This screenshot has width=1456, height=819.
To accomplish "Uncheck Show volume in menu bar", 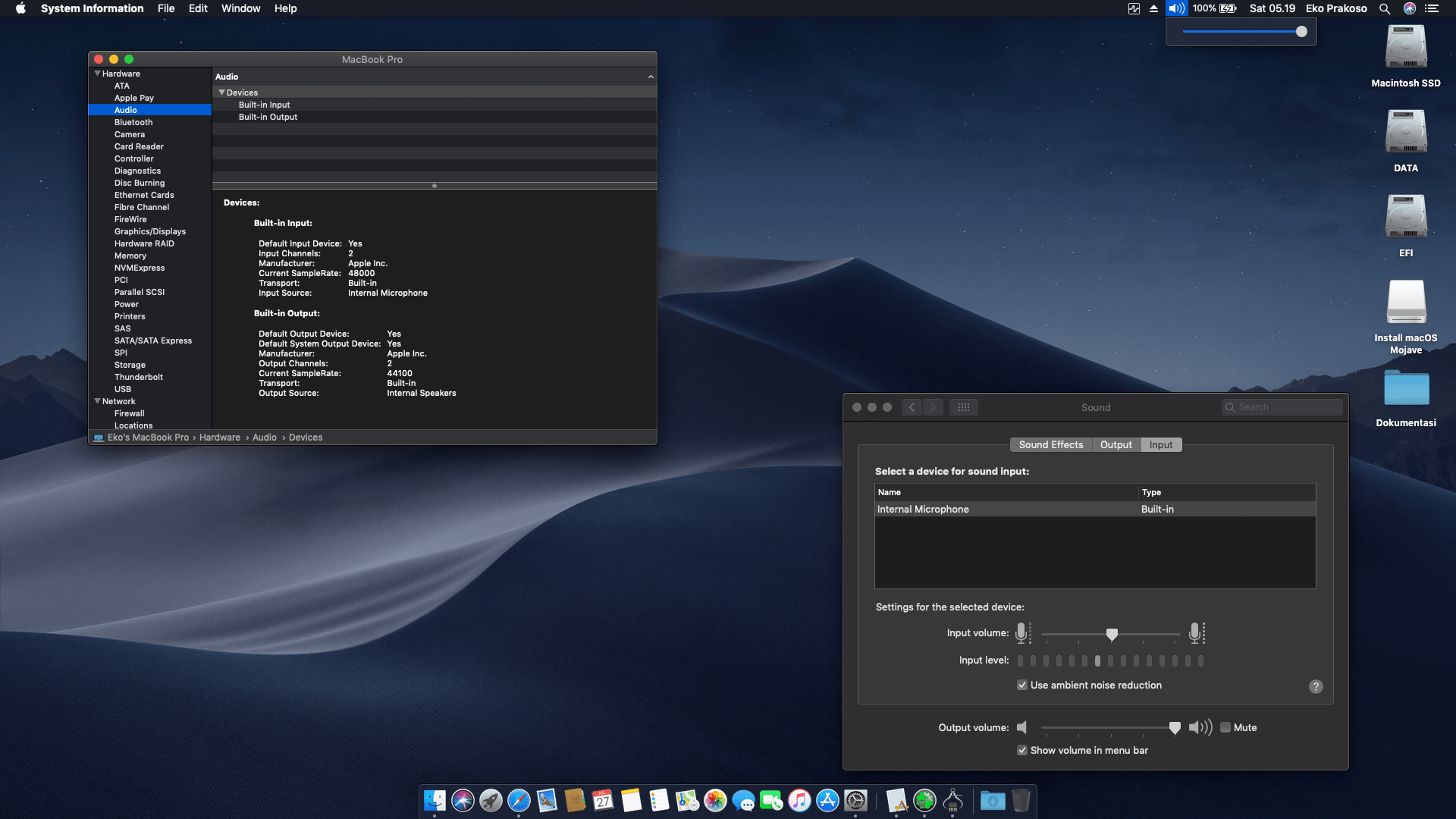I will click(1022, 750).
